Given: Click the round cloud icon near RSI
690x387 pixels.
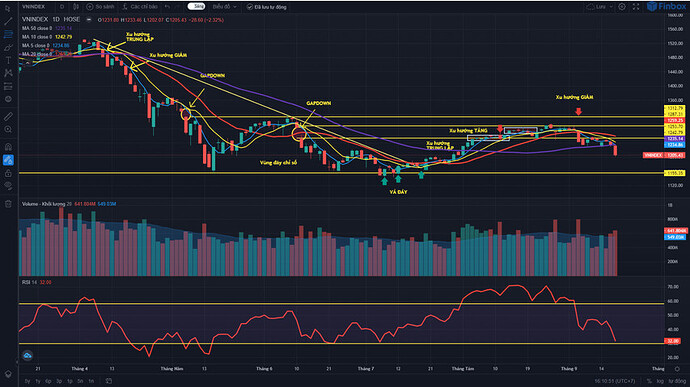Looking at the screenshot, I should [x=27, y=355].
